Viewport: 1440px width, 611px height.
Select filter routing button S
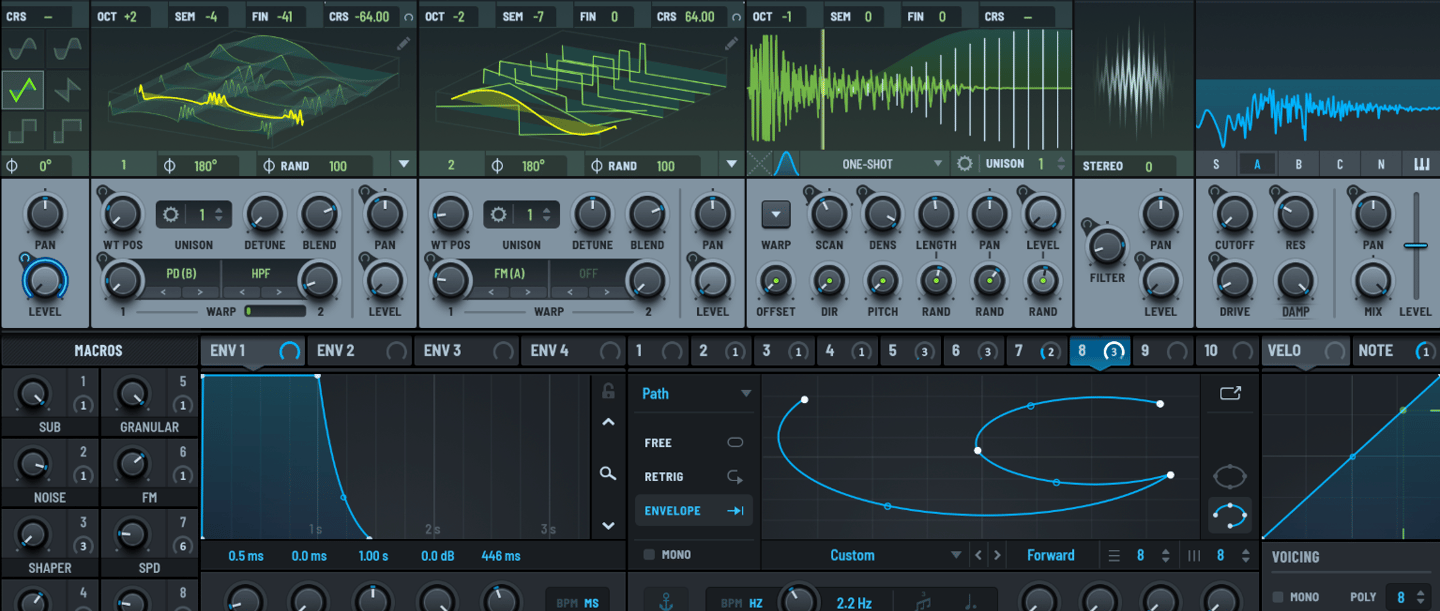1216,165
